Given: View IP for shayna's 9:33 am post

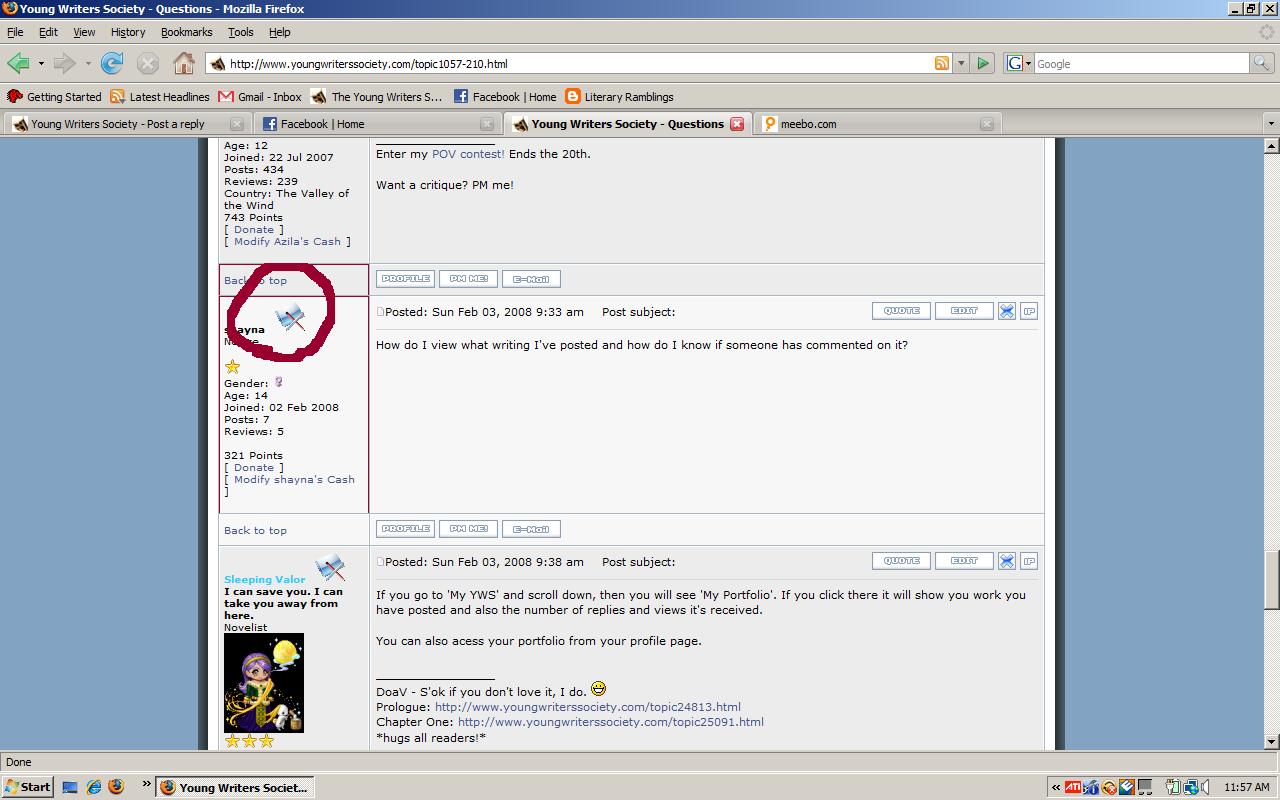Looking at the screenshot, I should click(1029, 311).
